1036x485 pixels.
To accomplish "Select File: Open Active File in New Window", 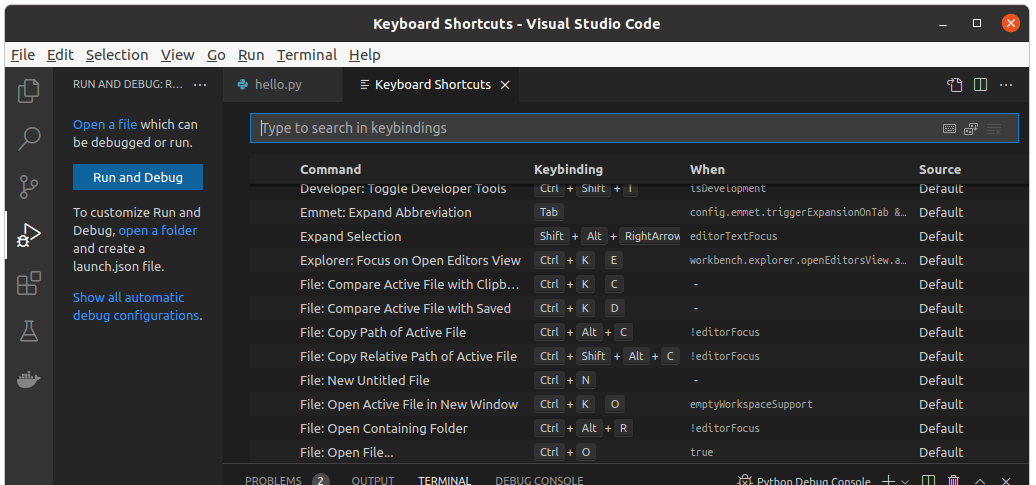I will click(634, 404).
